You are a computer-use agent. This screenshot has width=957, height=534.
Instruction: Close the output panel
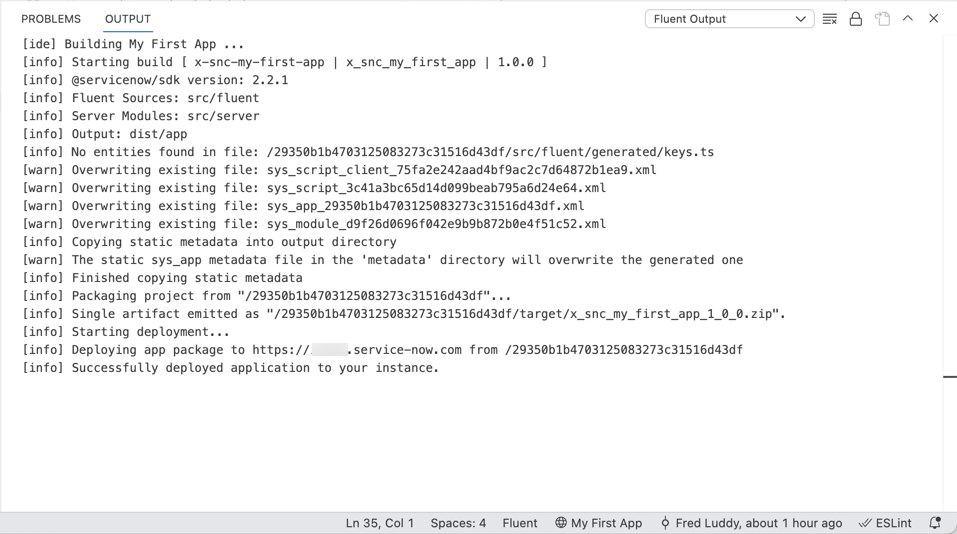point(933,18)
